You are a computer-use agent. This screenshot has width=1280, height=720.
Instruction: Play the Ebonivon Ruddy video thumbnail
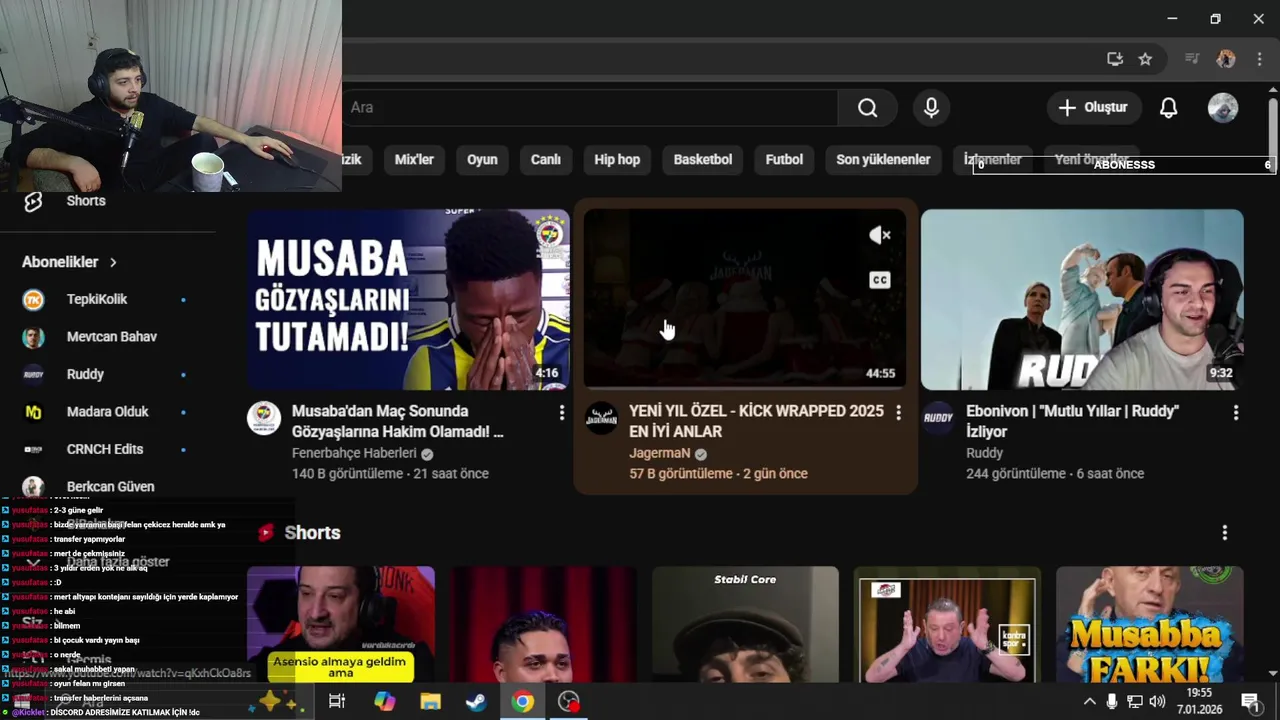tap(1082, 299)
